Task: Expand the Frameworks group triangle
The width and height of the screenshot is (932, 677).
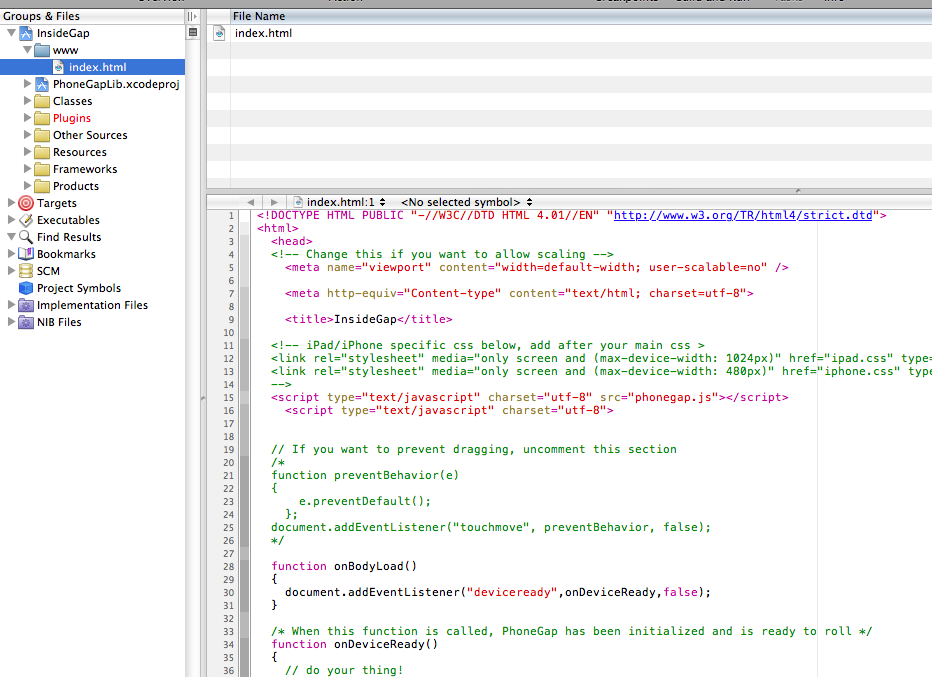Action: coord(27,169)
